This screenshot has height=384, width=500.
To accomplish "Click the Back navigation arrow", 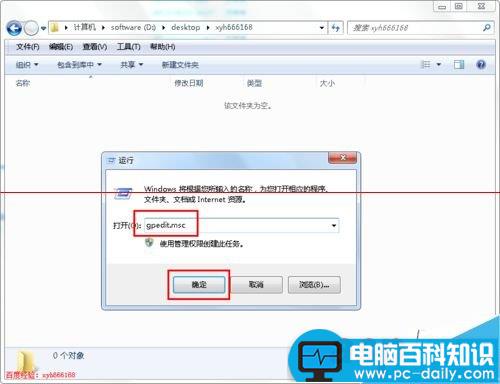I will pos(14,28).
